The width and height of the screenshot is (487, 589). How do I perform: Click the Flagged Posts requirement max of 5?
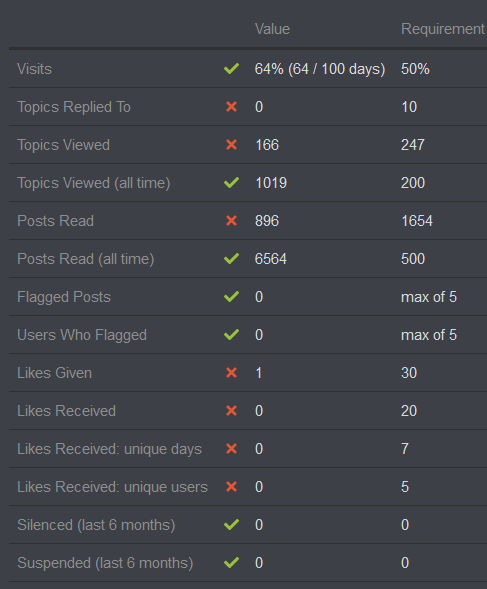(429, 297)
